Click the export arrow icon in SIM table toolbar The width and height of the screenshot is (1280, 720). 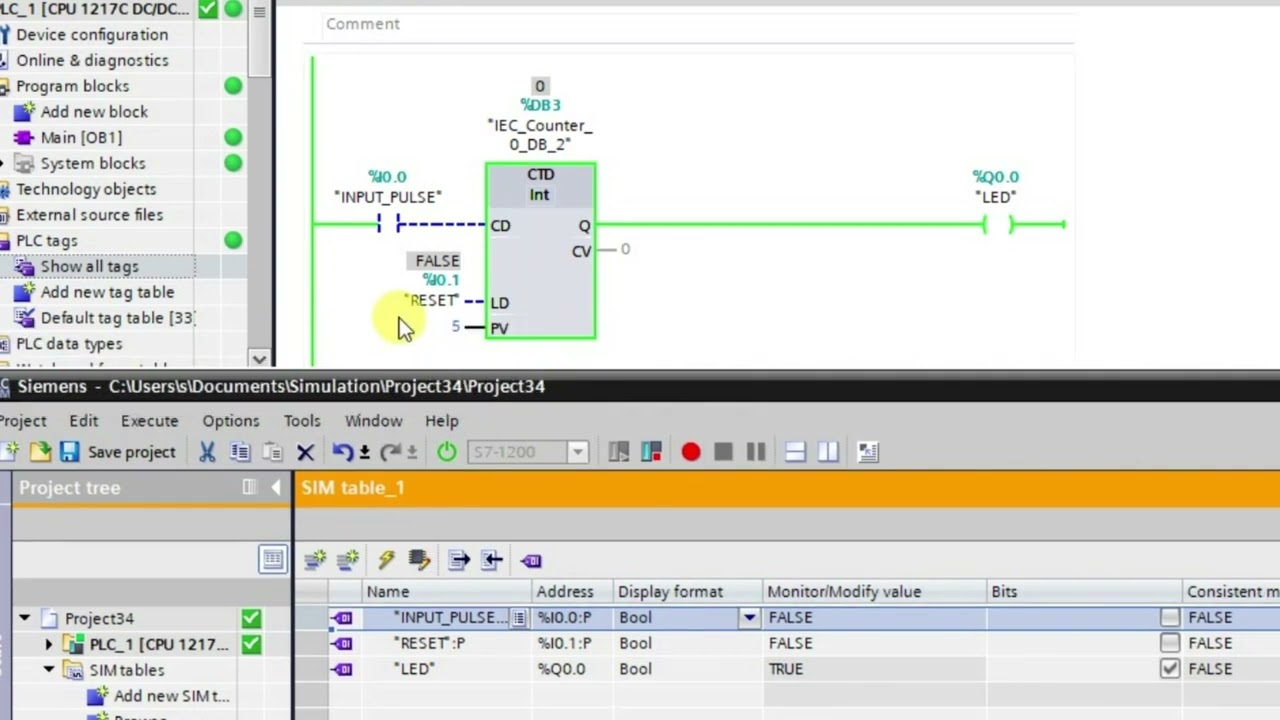pos(458,560)
